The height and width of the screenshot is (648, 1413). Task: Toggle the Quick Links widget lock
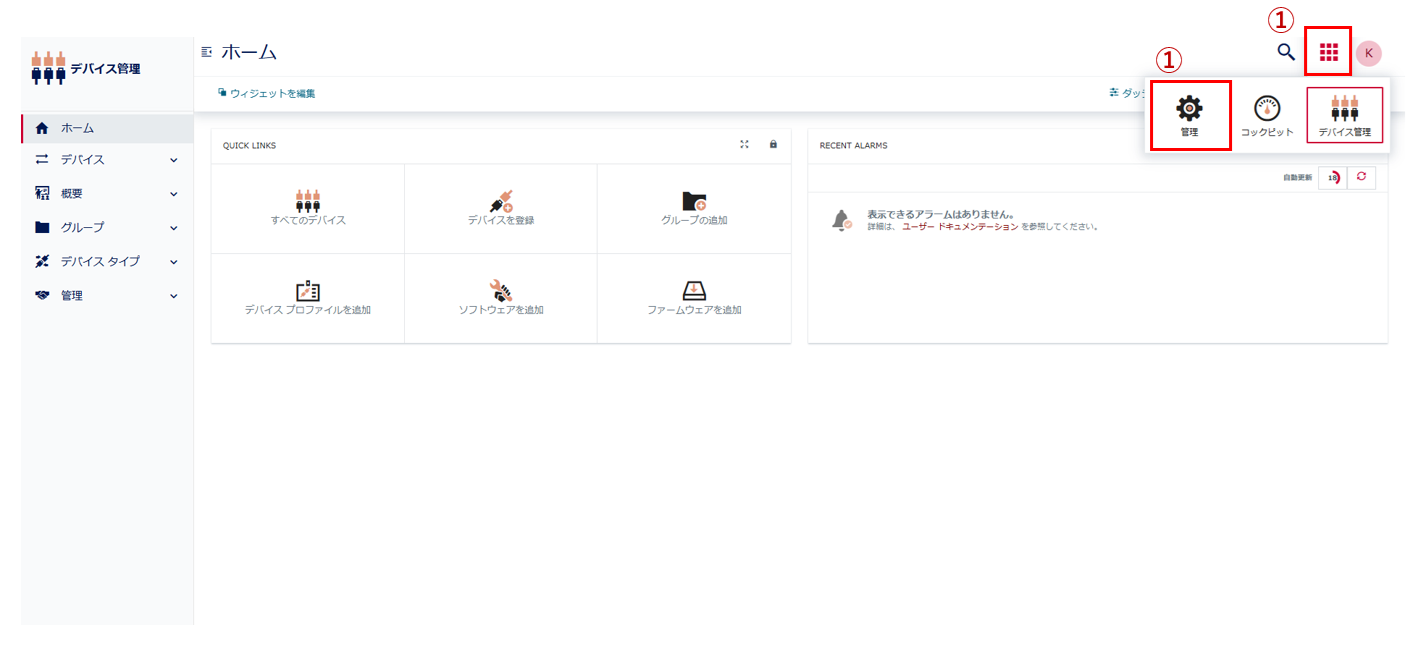[x=773, y=145]
